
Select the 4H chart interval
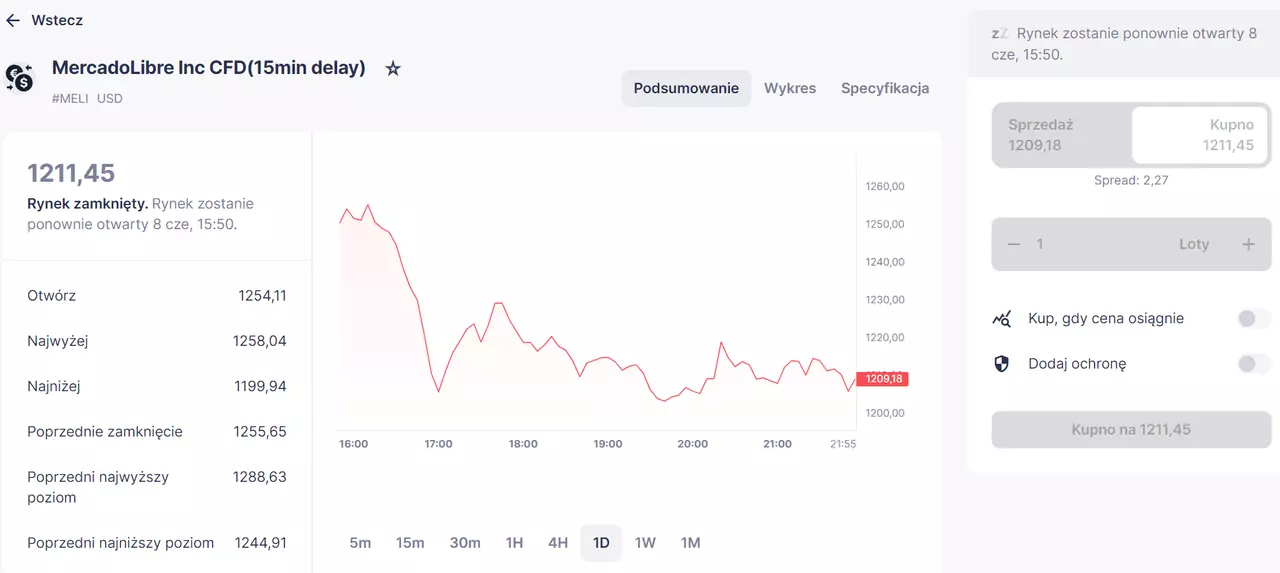pyautogui.click(x=558, y=543)
